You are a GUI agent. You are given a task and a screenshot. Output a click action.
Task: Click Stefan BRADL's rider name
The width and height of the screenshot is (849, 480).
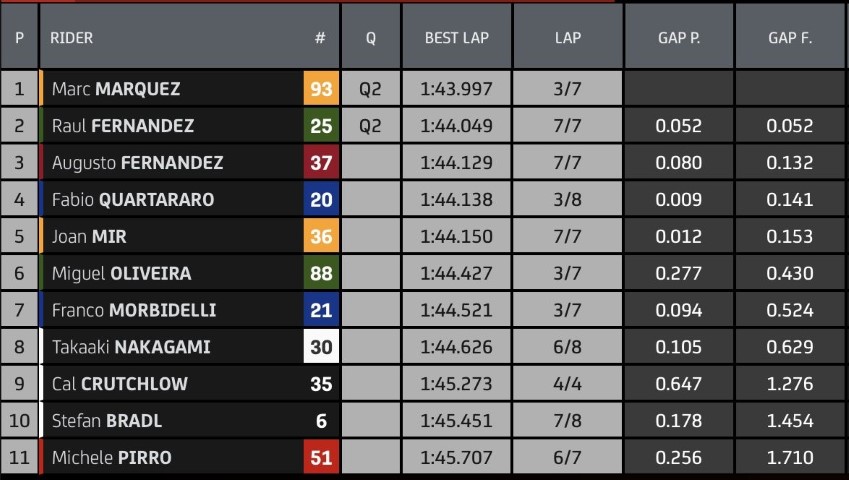(x=107, y=420)
